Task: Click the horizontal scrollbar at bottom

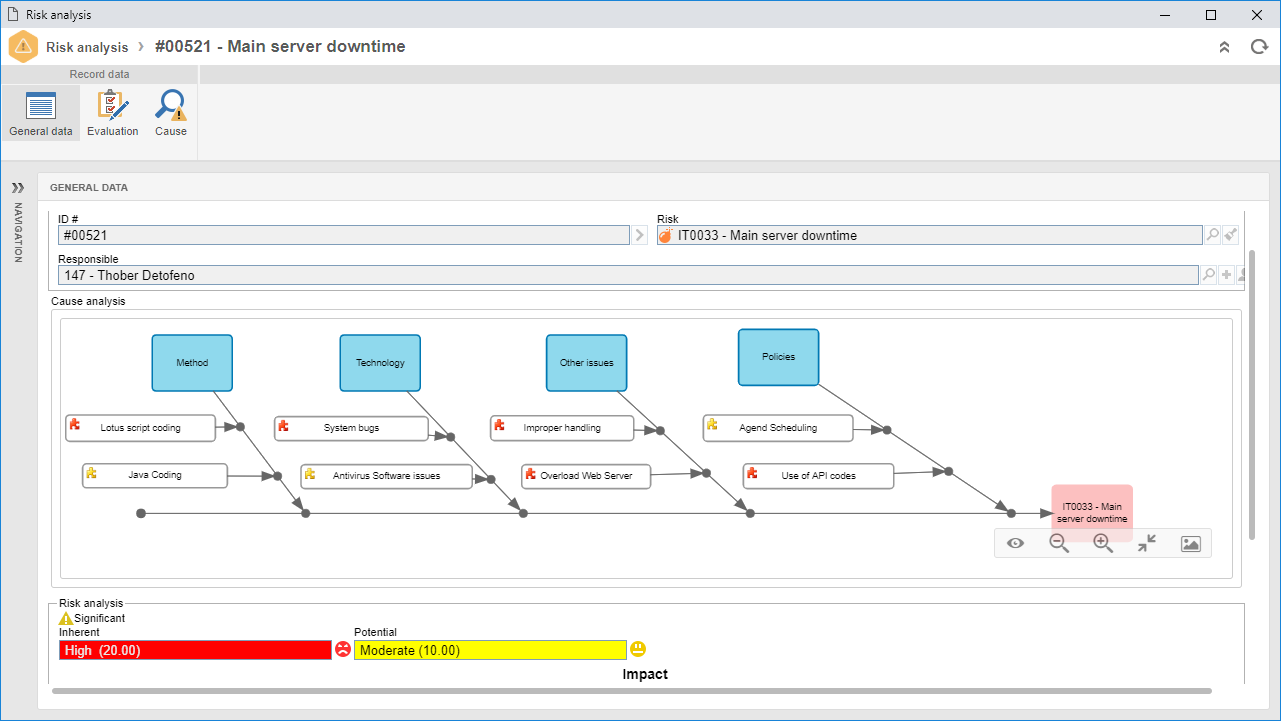Action: [632, 690]
